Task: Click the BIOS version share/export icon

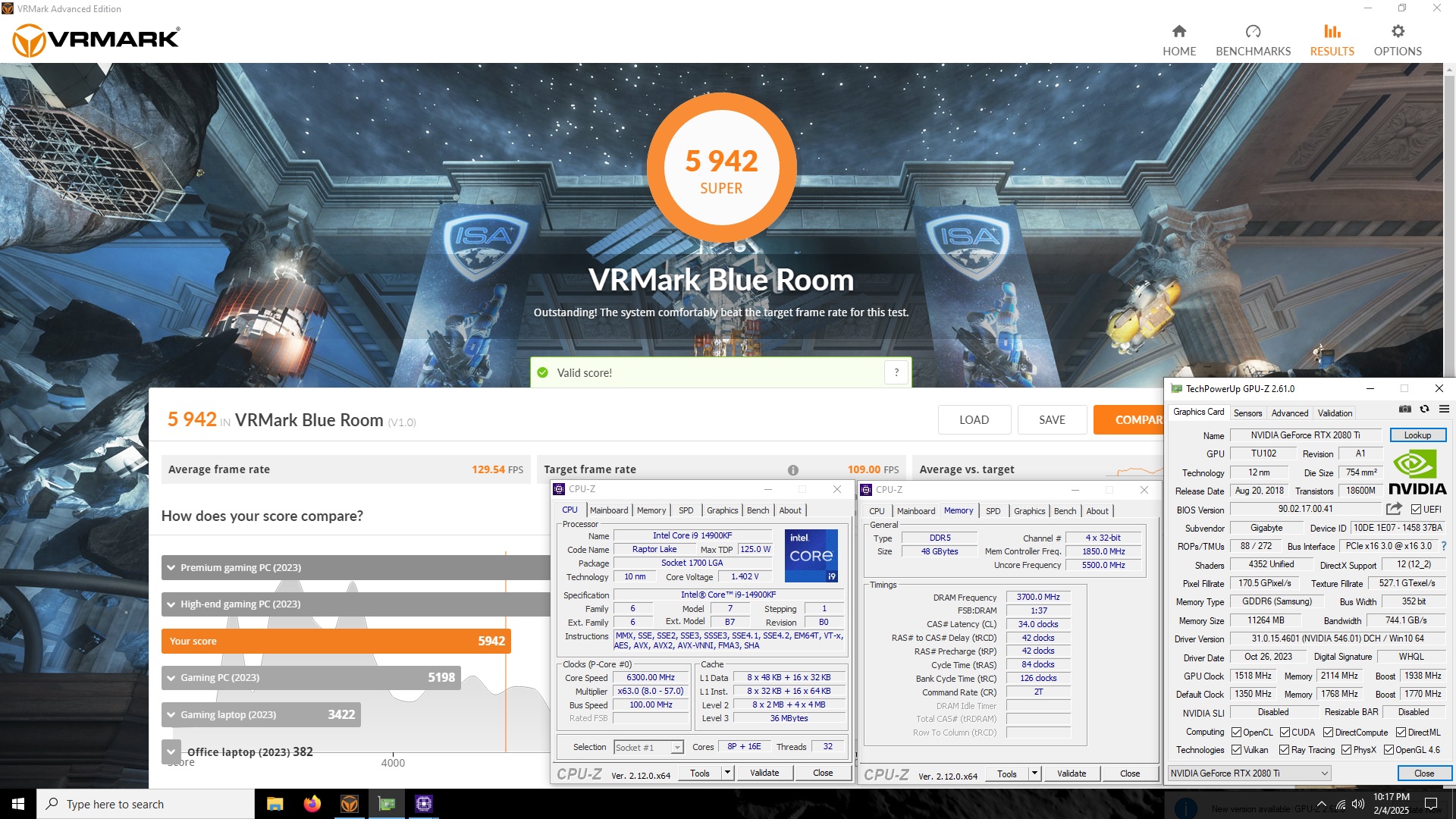Action: [x=1394, y=509]
